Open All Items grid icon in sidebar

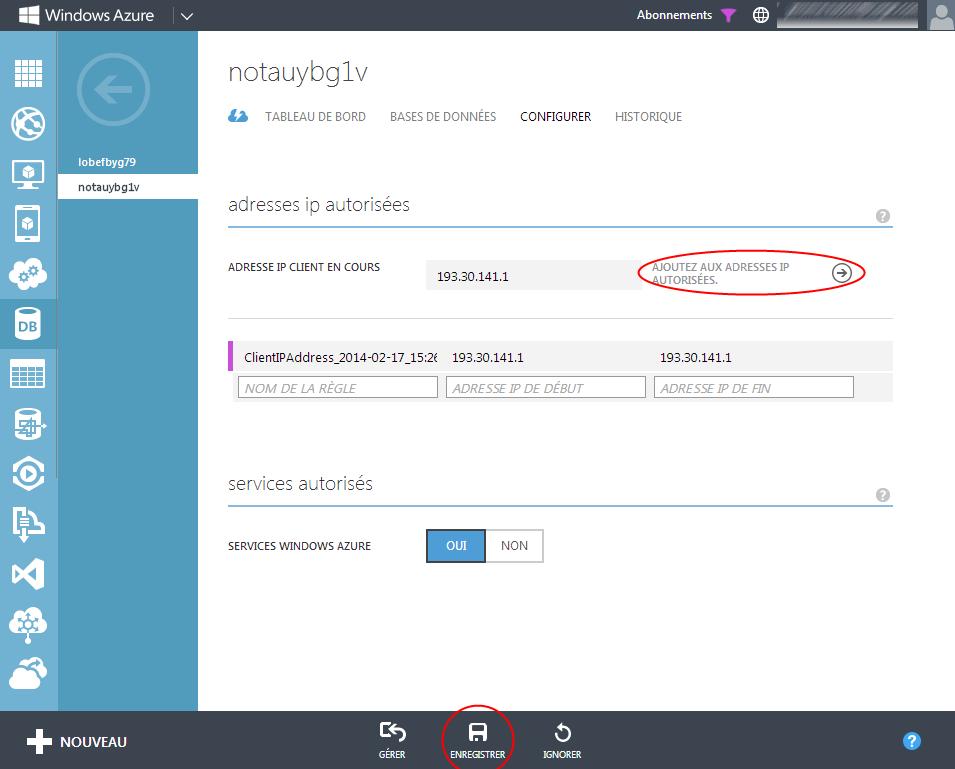[x=29, y=74]
